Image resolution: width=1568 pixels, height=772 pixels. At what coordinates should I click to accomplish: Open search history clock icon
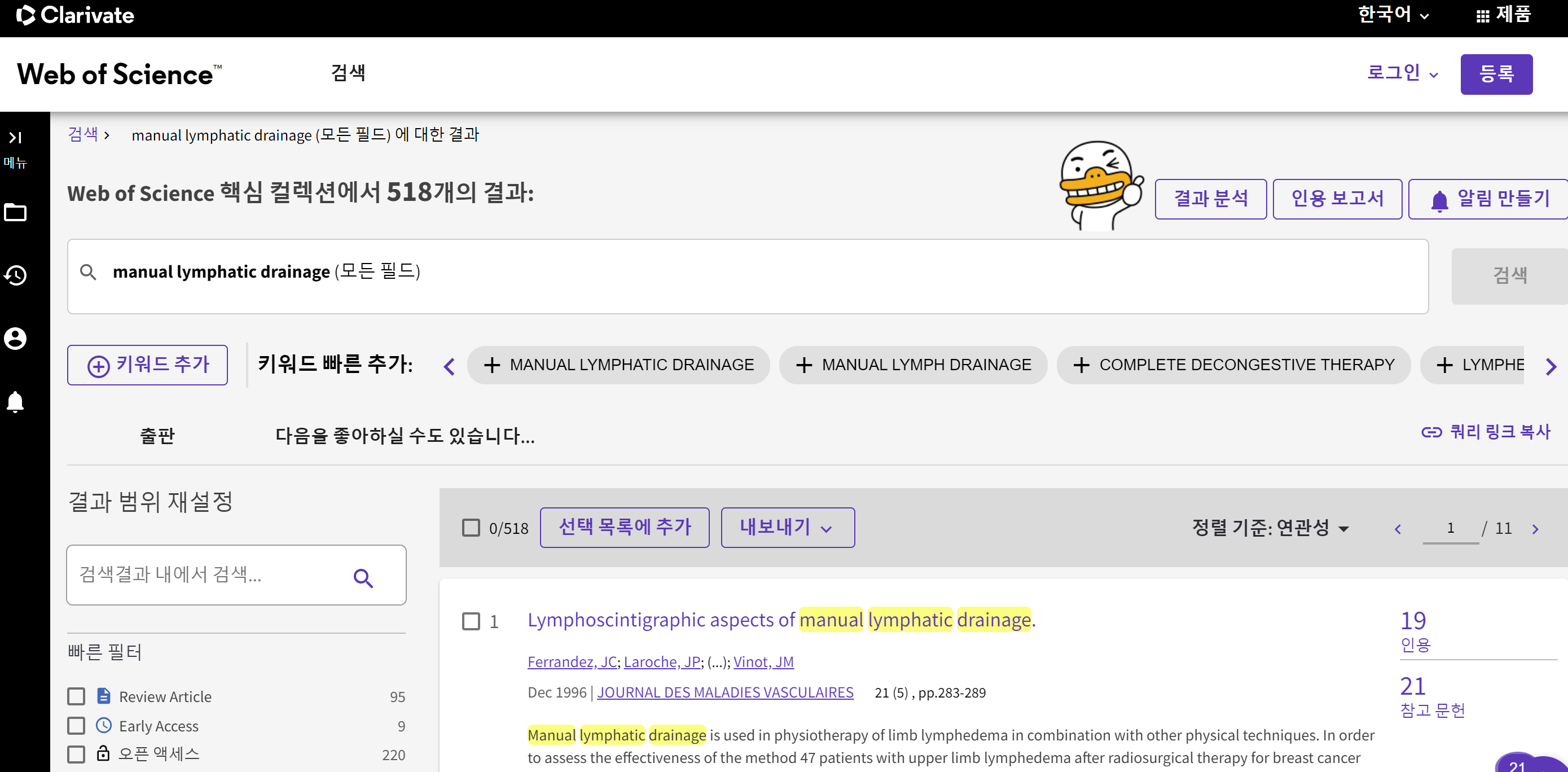pos(15,275)
